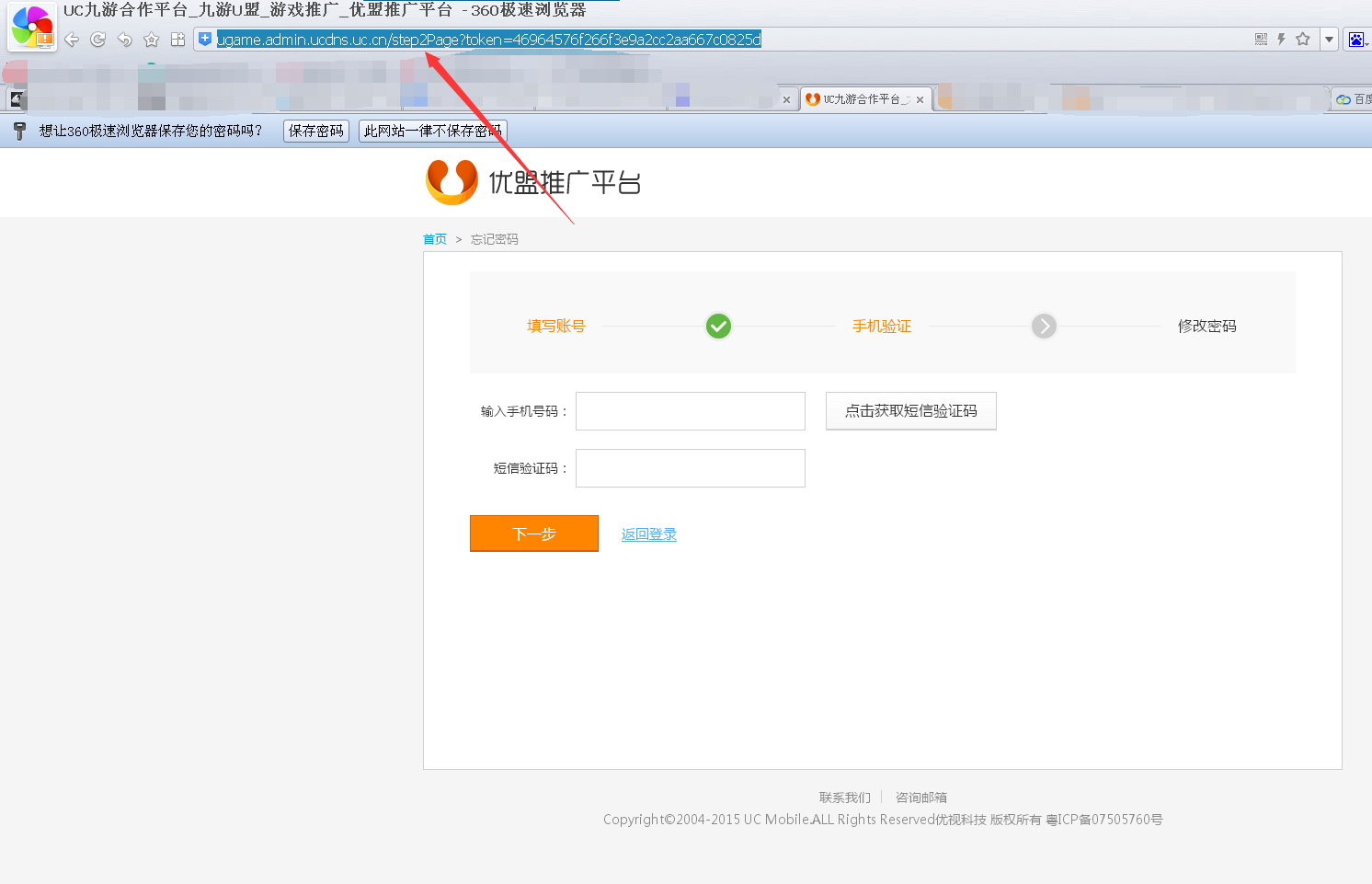The image size is (1372, 884).
Task: Click the gray arrow step icon
Action: click(x=1044, y=326)
